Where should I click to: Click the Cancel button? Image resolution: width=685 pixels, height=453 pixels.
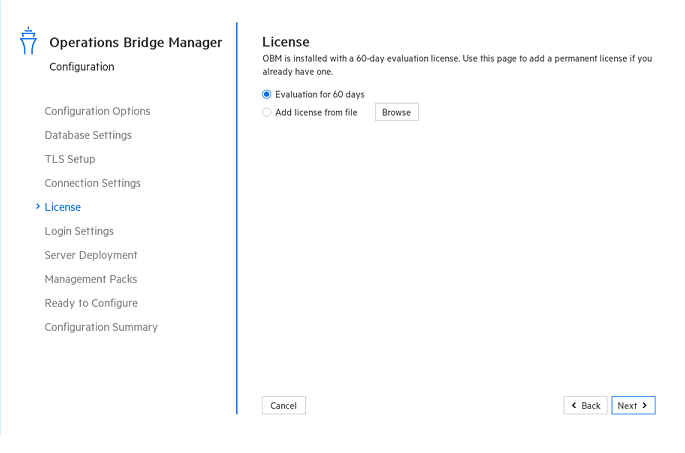coord(284,405)
